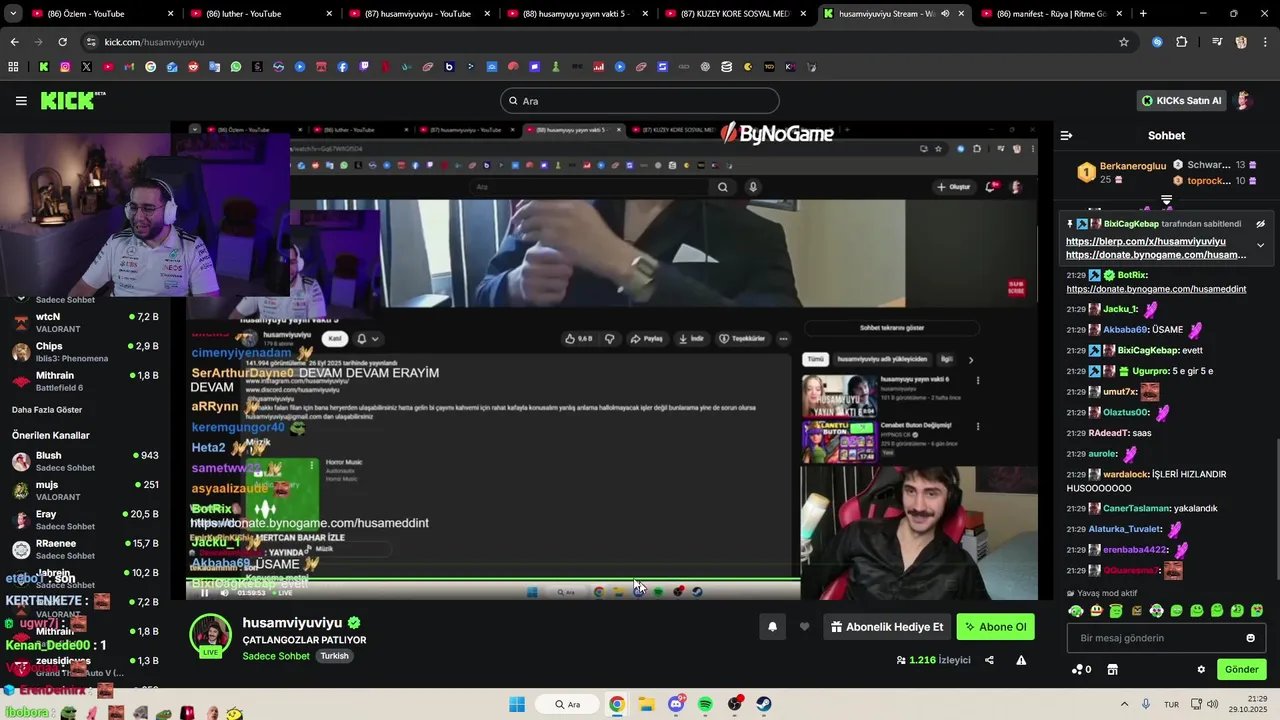Open the user profile avatar menu
Viewport: 1280px width, 720px height.
coord(1243,100)
